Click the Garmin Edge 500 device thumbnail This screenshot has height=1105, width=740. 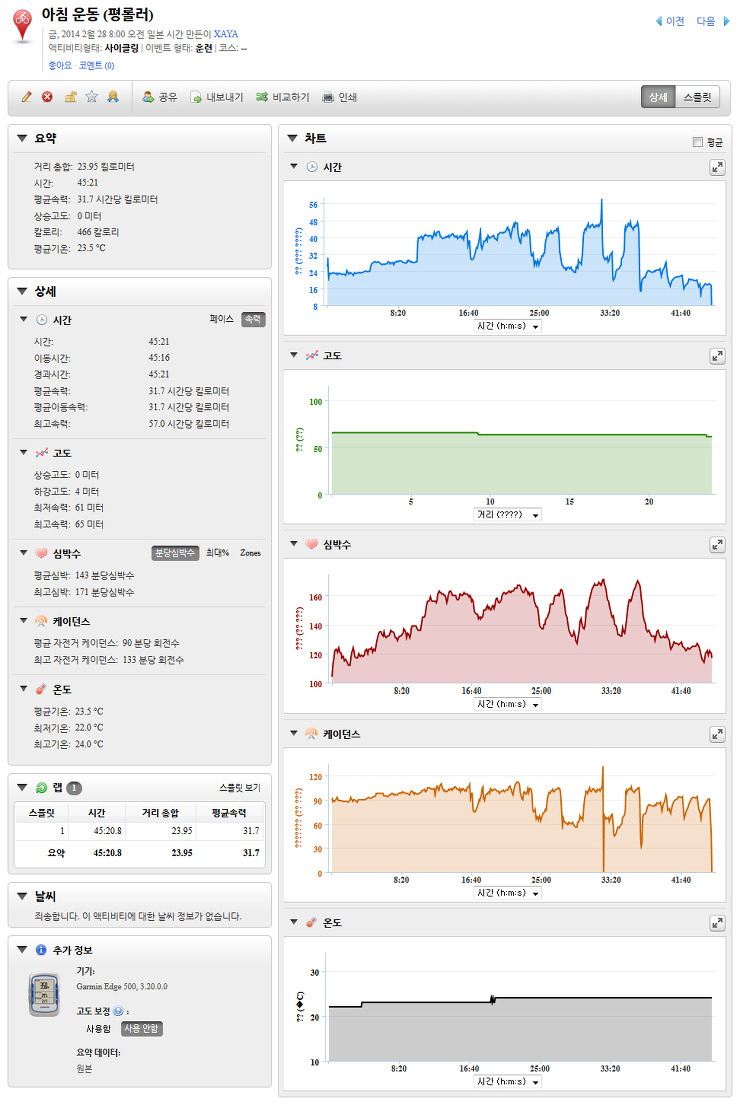(x=44, y=994)
